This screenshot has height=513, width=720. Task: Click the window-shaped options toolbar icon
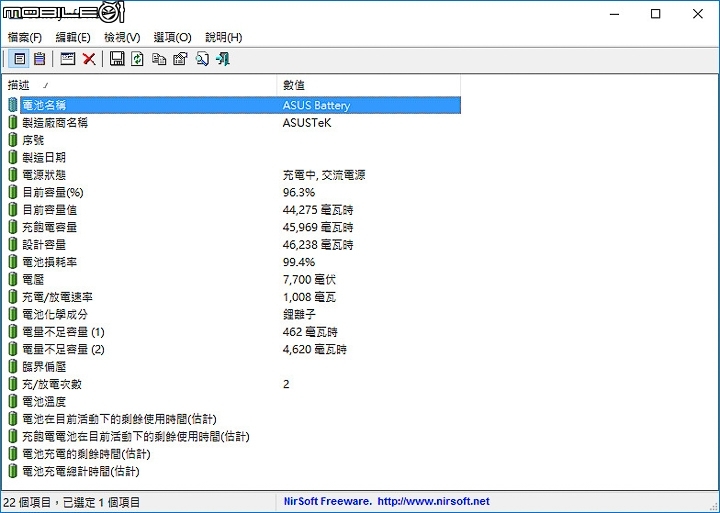68,59
